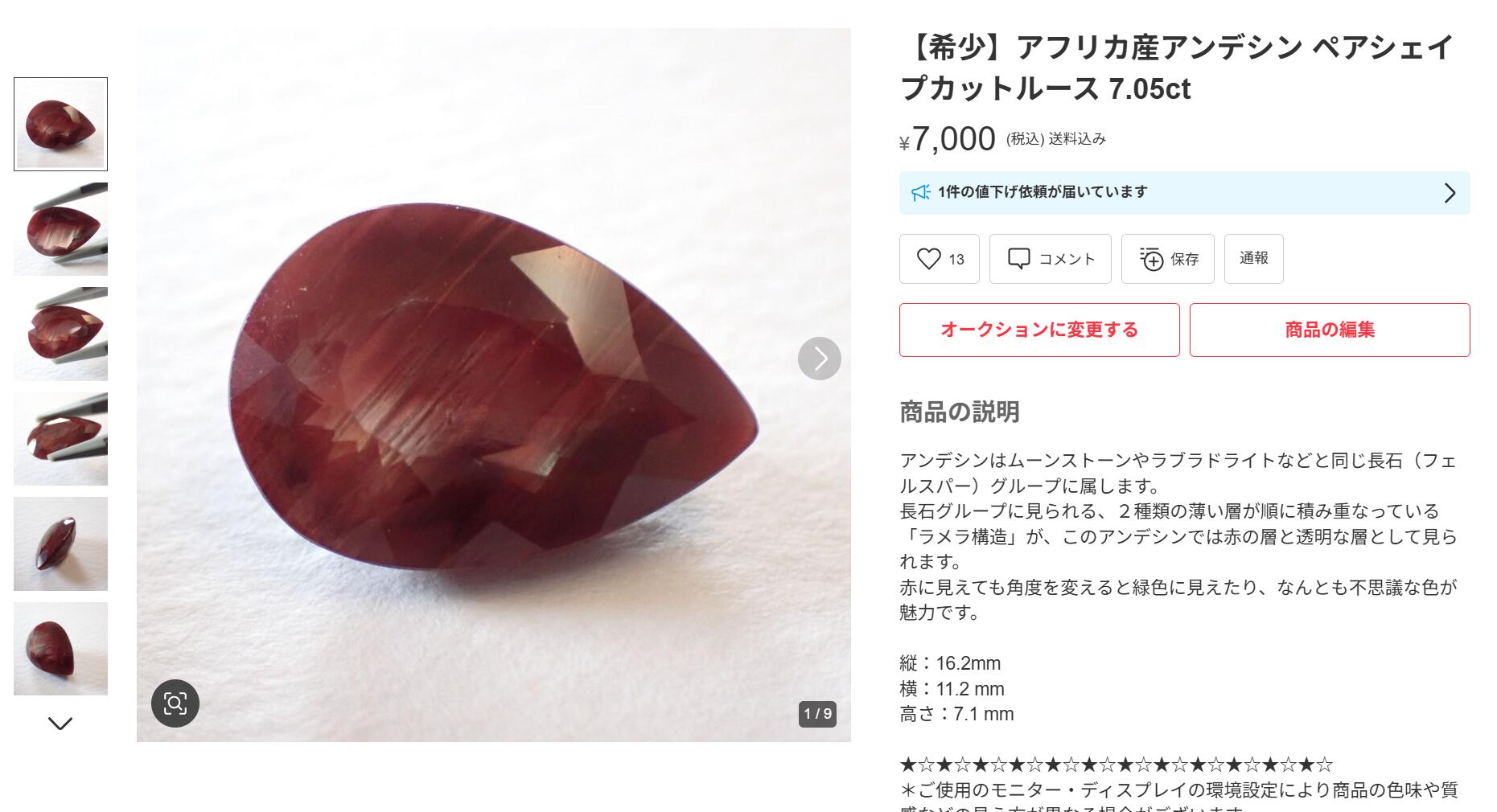Click 商品の編集 edit button
Viewport: 1497px width, 812px height.
coord(1330,330)
